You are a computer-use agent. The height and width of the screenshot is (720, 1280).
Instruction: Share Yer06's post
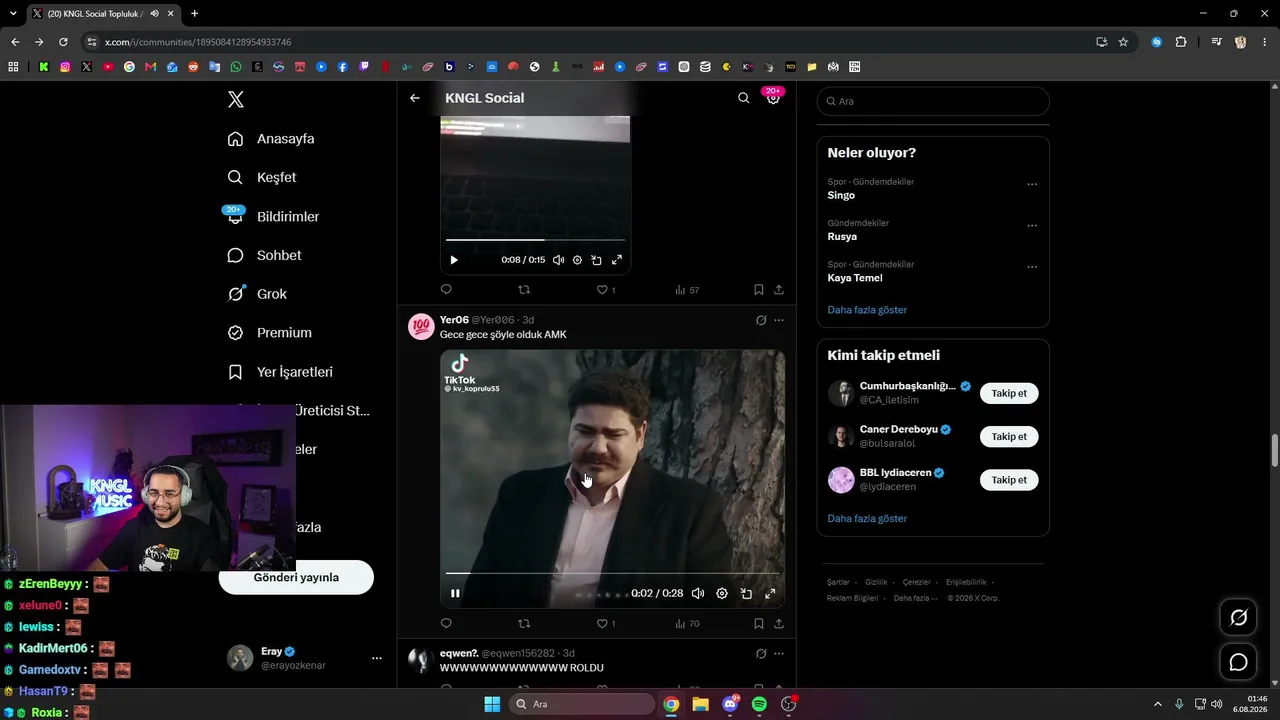click(779, 624)
